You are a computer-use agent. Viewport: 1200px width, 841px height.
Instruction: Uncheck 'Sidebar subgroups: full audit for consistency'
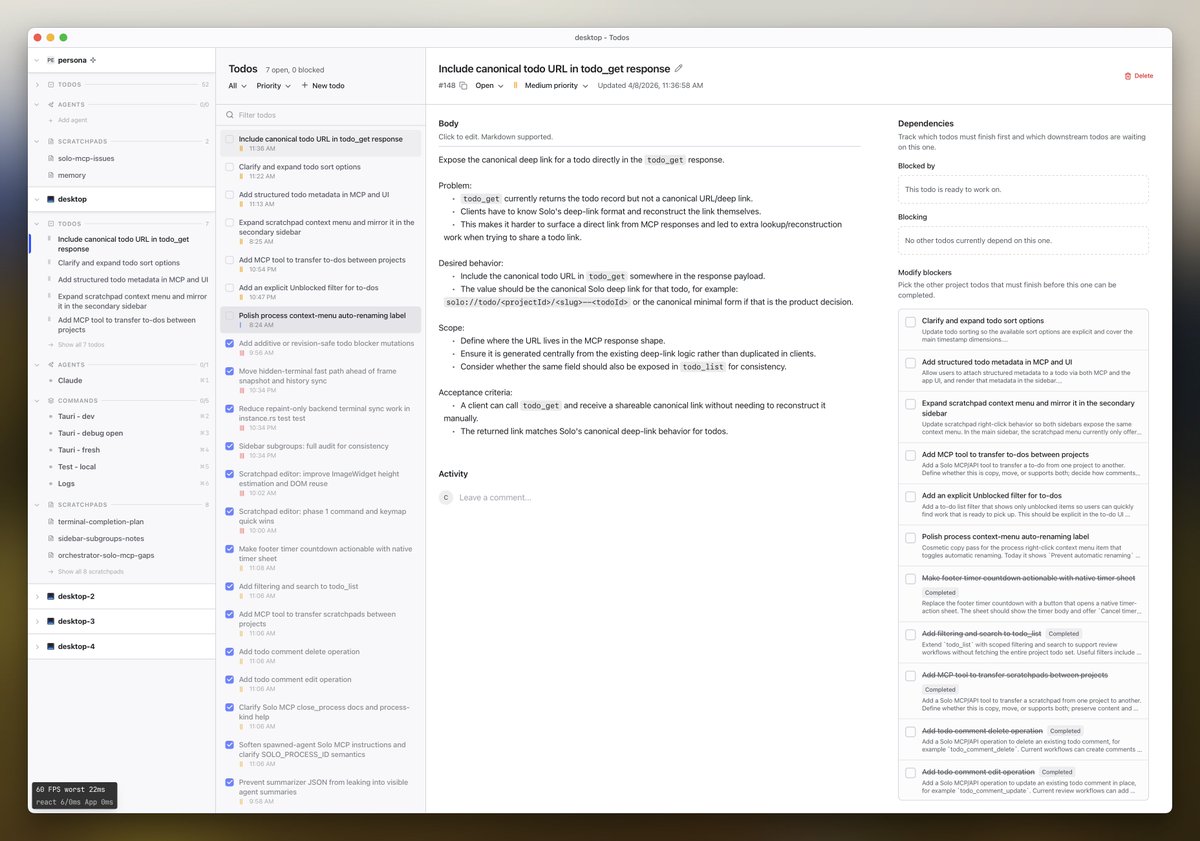pyautogui.click(x=230, y=446)
